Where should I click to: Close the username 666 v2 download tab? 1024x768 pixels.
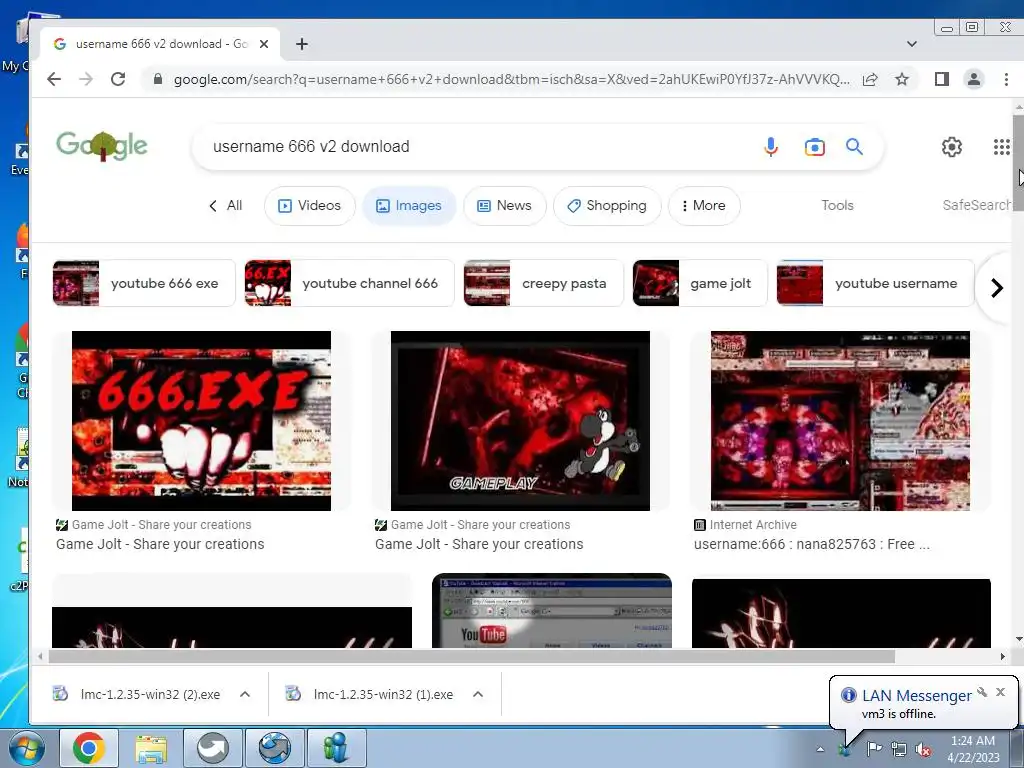point(264,44)
